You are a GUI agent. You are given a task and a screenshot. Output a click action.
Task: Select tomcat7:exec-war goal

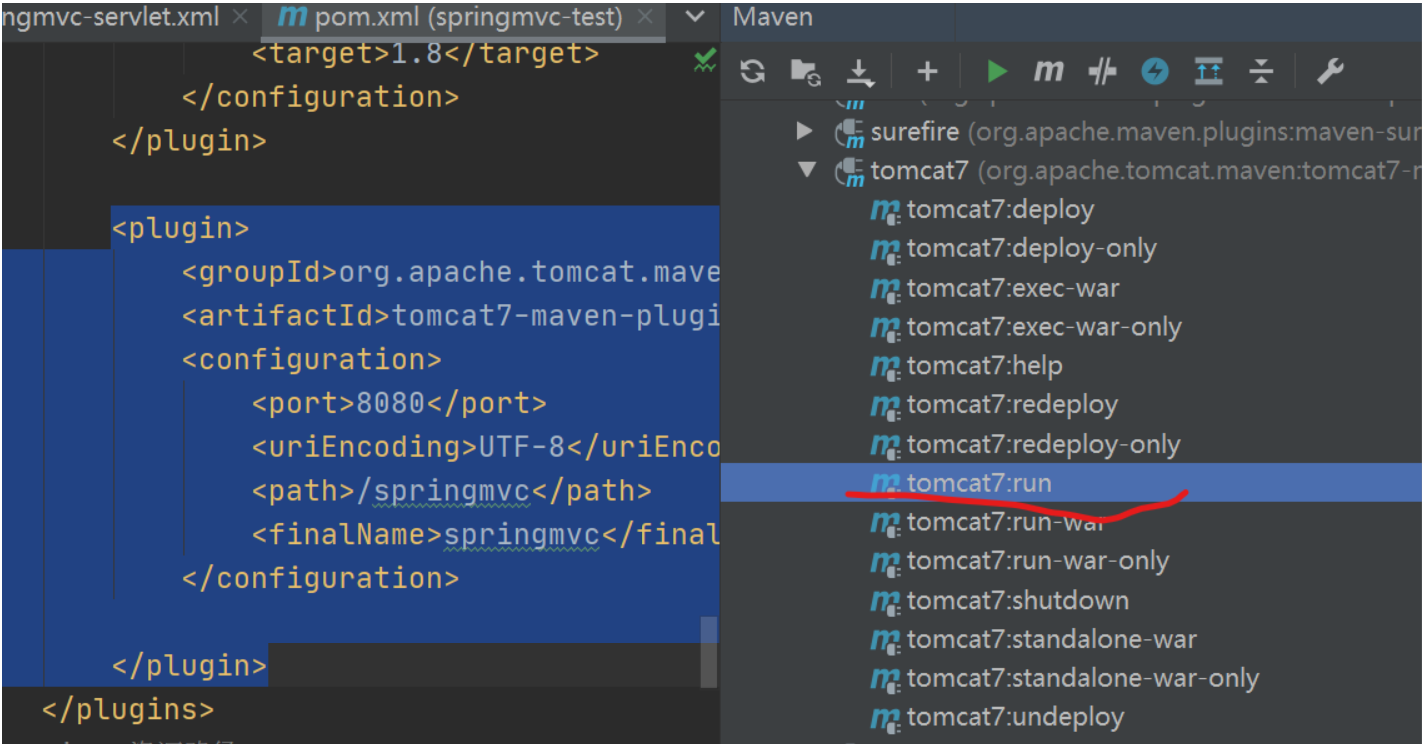(x=1013, y=288)
